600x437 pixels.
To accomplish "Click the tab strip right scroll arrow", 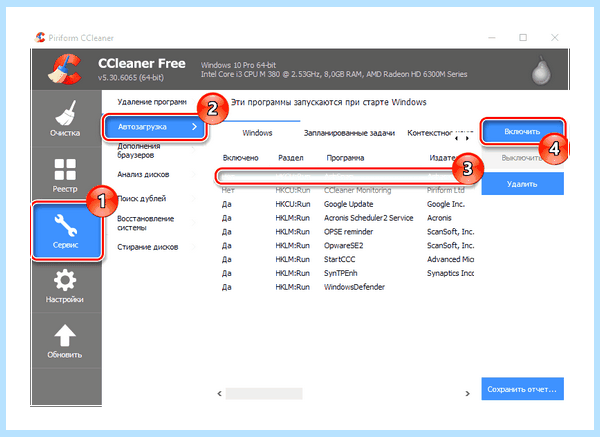I will click(467, 138).
